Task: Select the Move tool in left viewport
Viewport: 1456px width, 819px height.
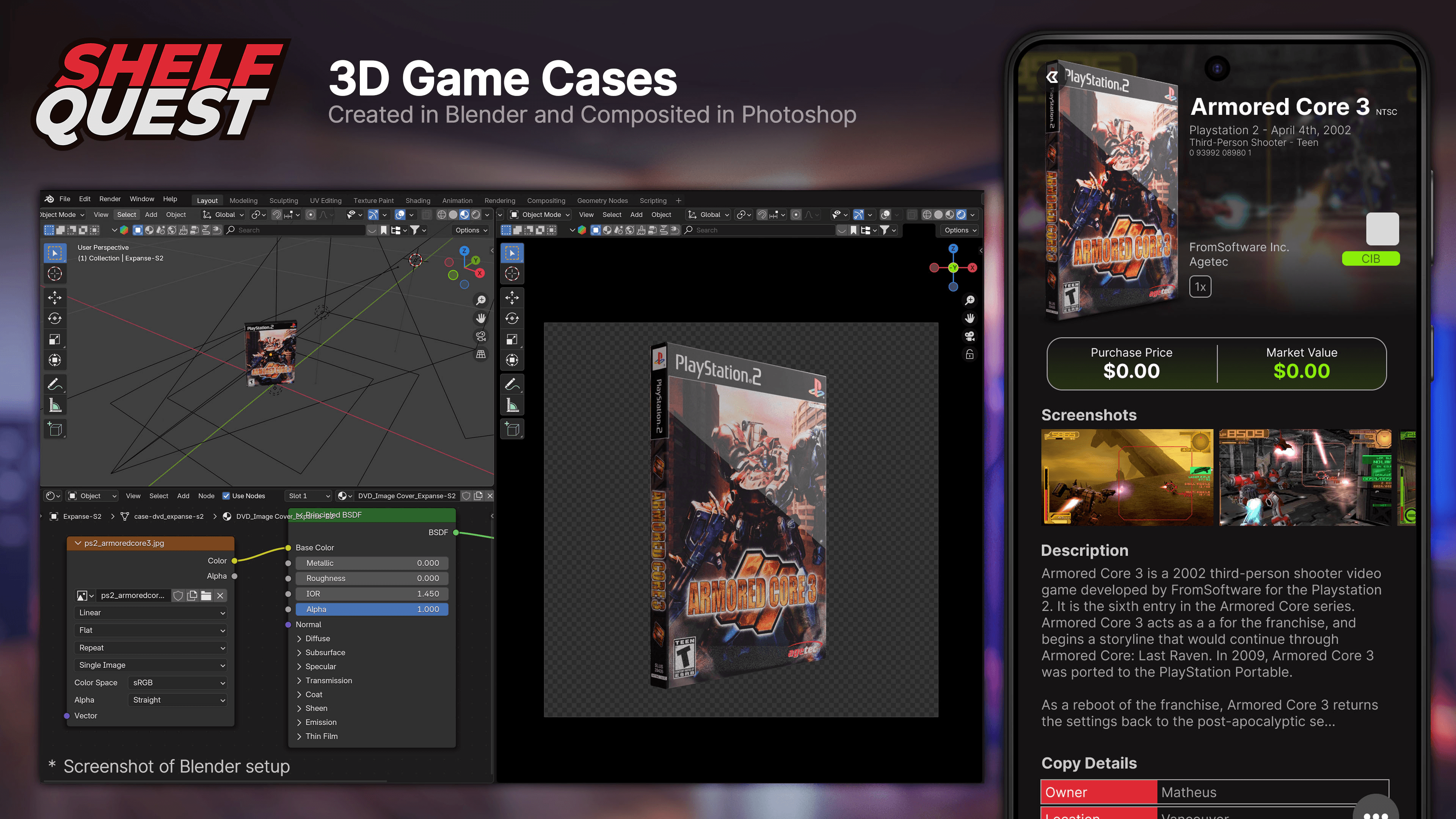Action: [x=55, y=297]
